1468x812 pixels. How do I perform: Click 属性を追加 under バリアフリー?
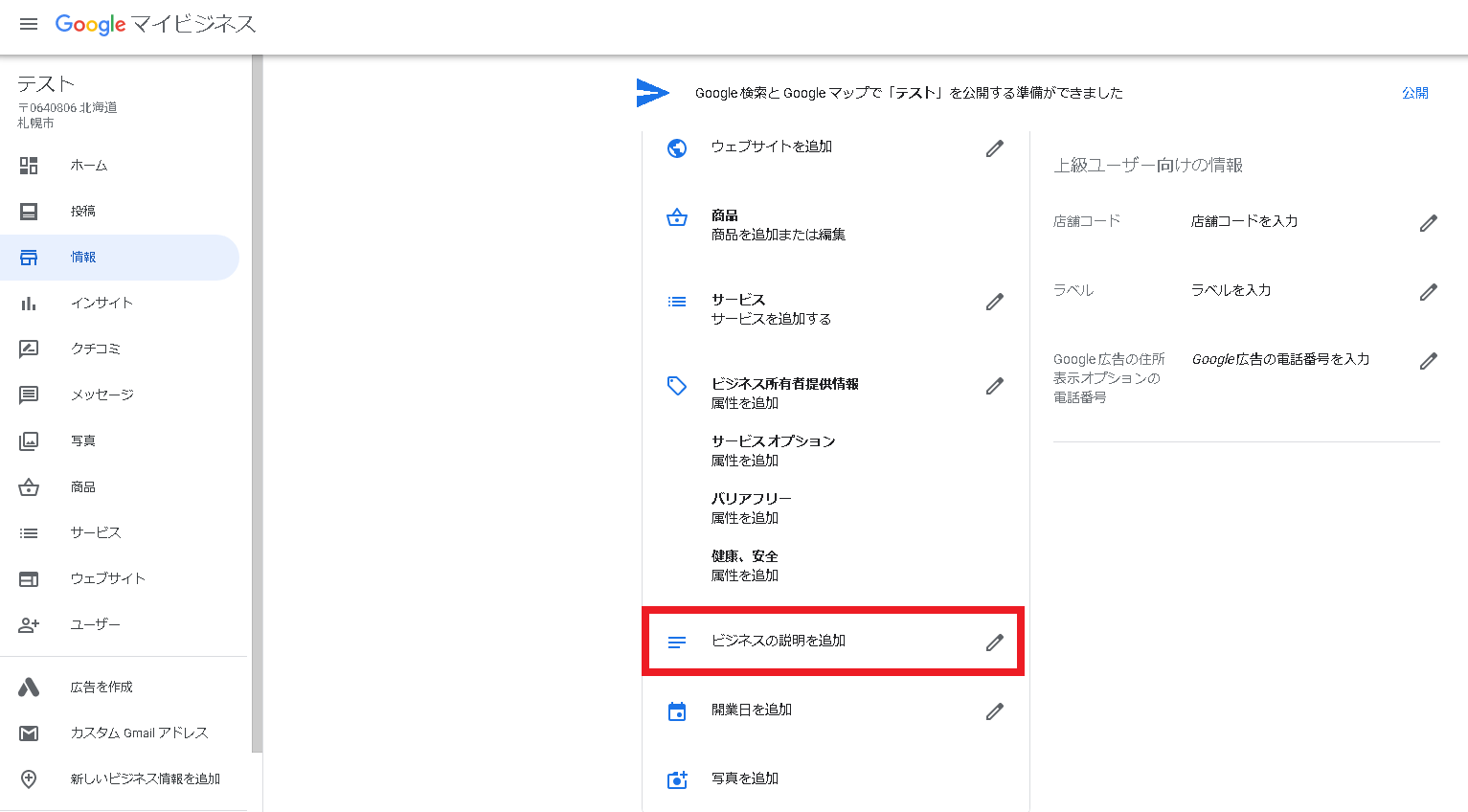point(745,518)
